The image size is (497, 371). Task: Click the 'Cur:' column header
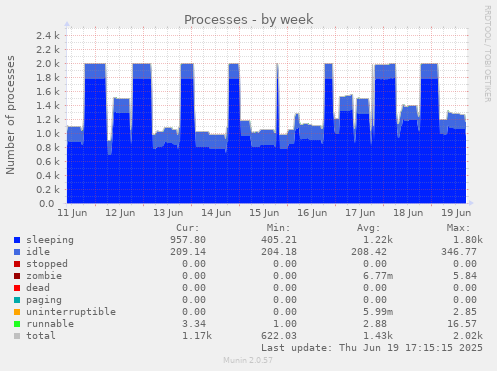pos(188,228)
